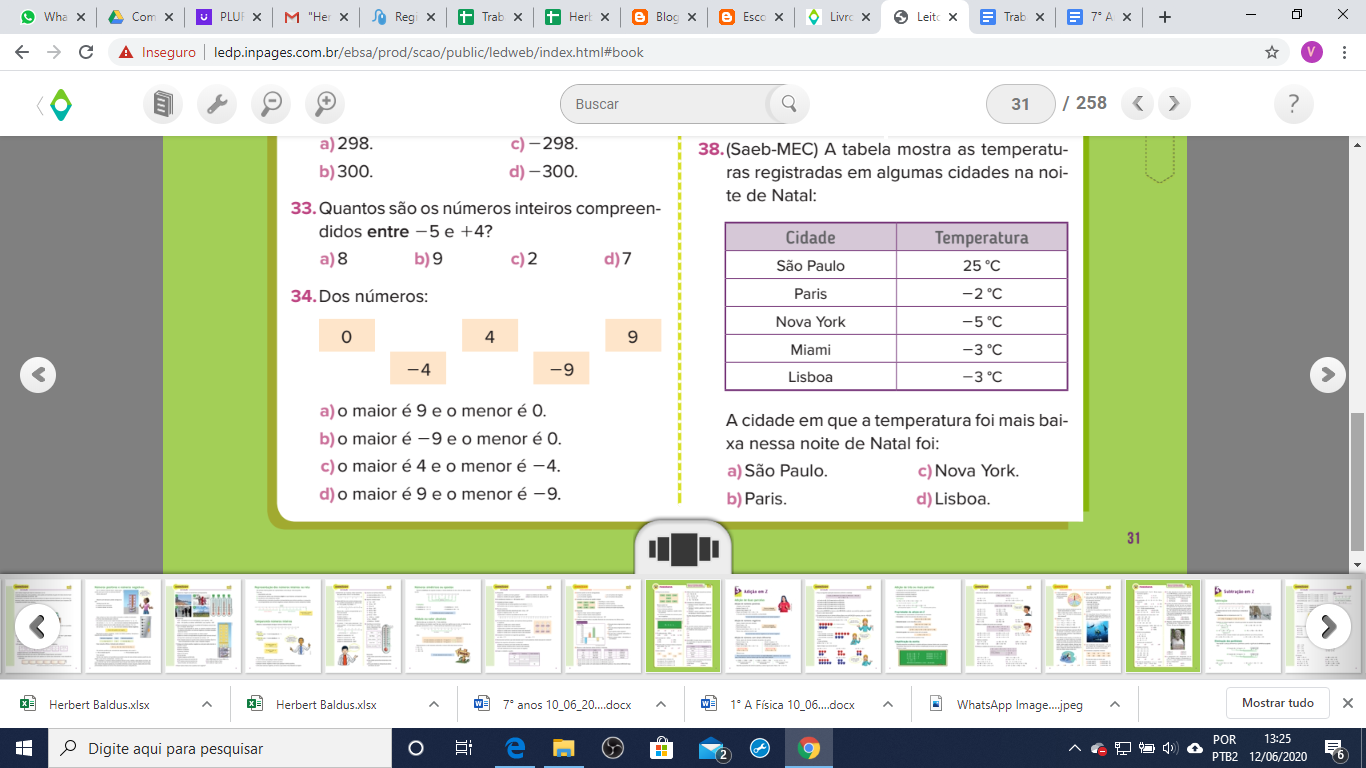Zoom out with the minus magnifier
Image resolution: width=1366 pixels, height=768 pixels.
pos(270,103)
